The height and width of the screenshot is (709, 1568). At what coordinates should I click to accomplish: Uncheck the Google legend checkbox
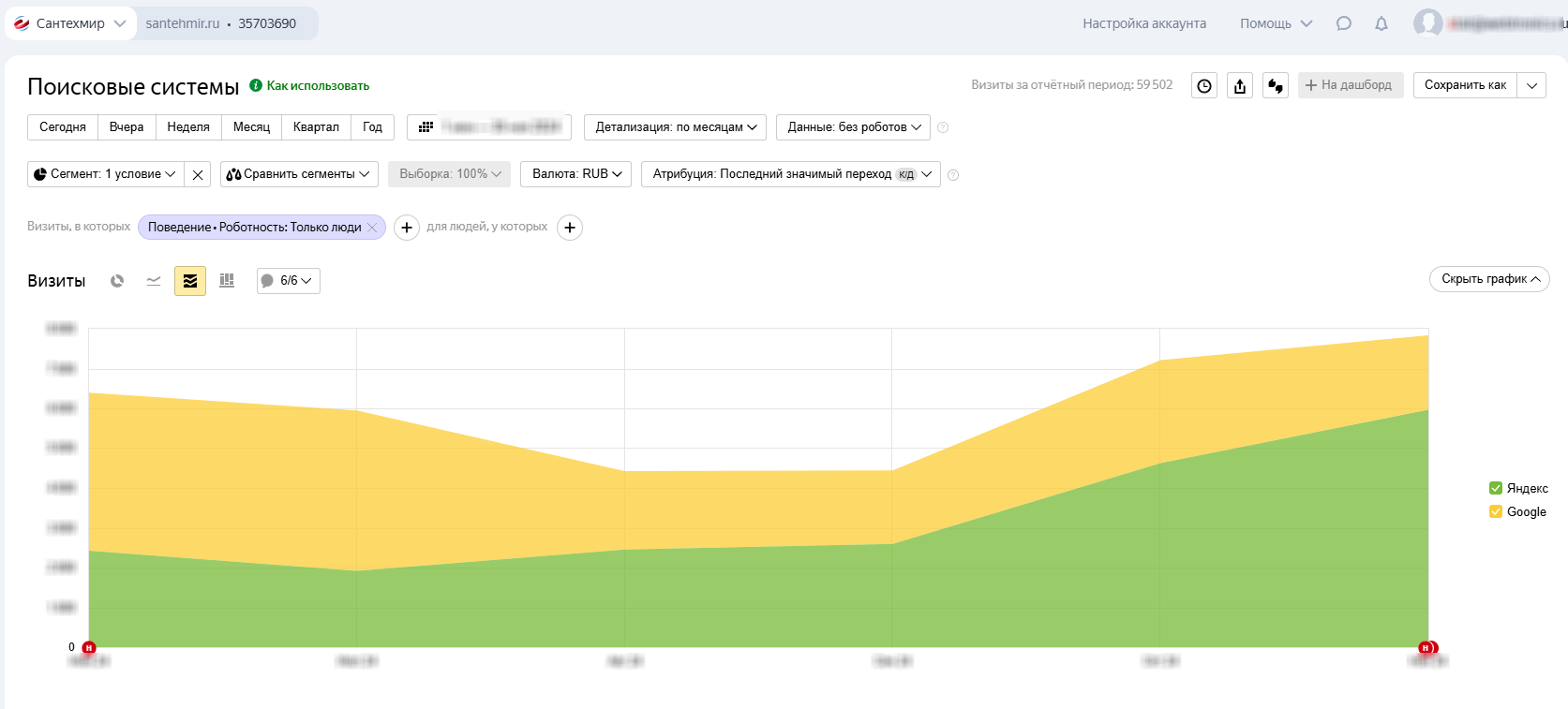pyautogui.click(x=1496, y=511)
